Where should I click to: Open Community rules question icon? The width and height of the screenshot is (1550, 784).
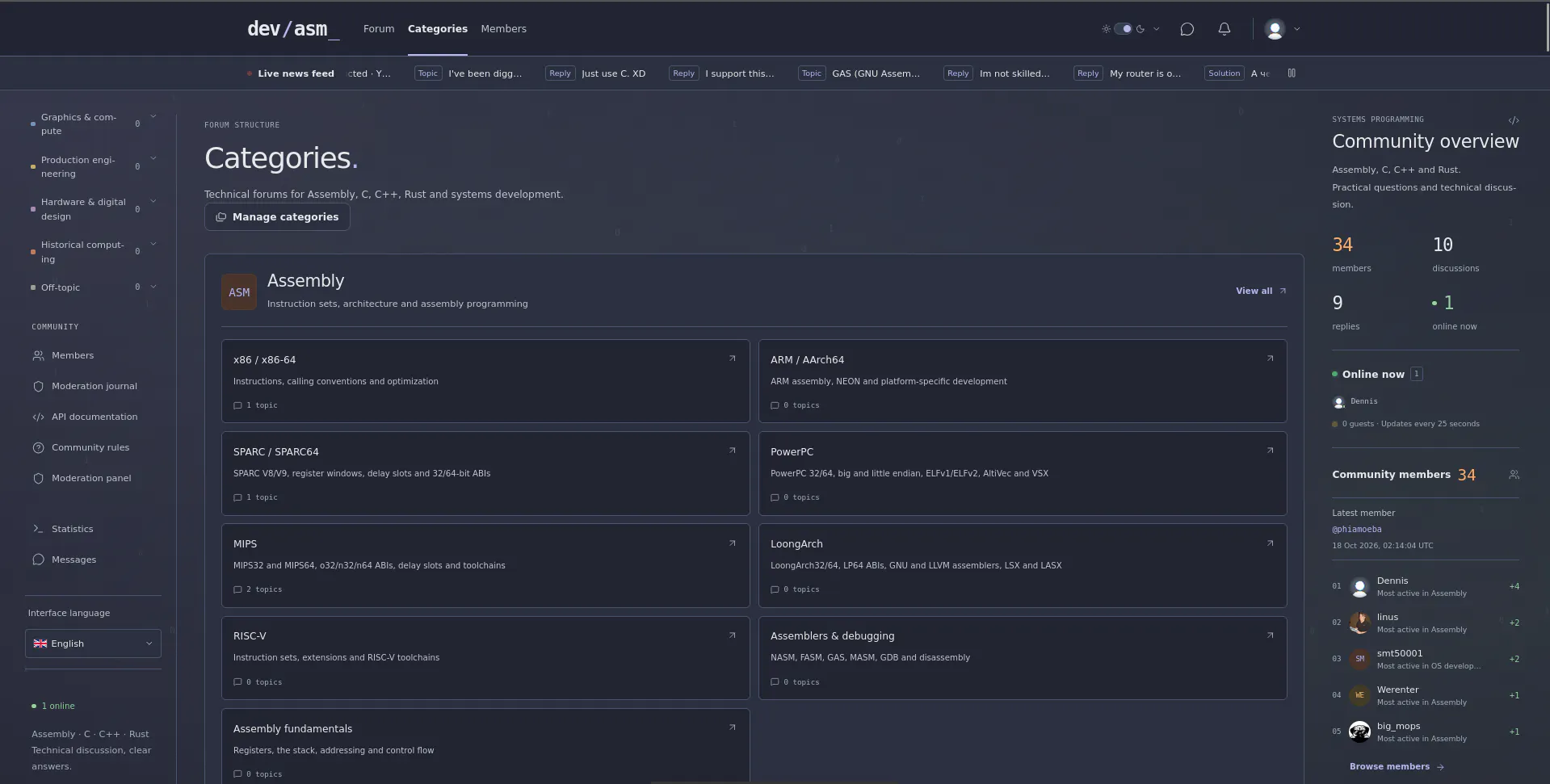[38, 447]
